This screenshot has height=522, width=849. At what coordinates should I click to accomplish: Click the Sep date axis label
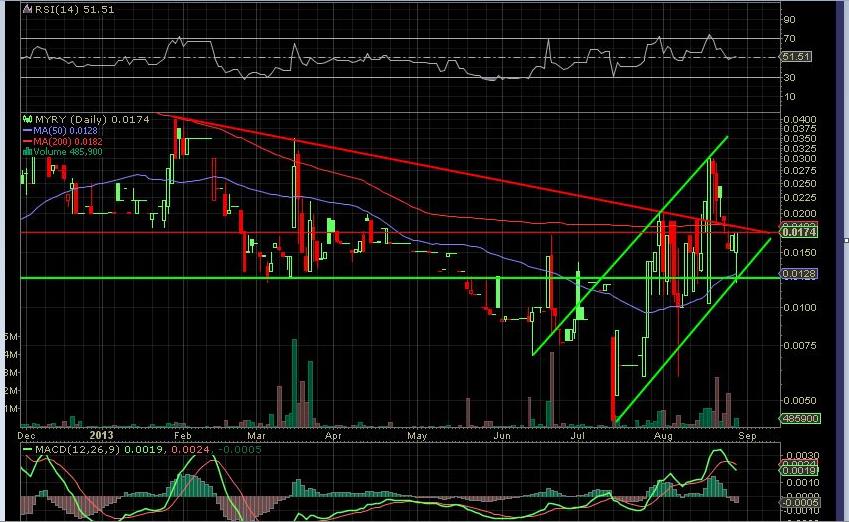click(x=747, y=436)
